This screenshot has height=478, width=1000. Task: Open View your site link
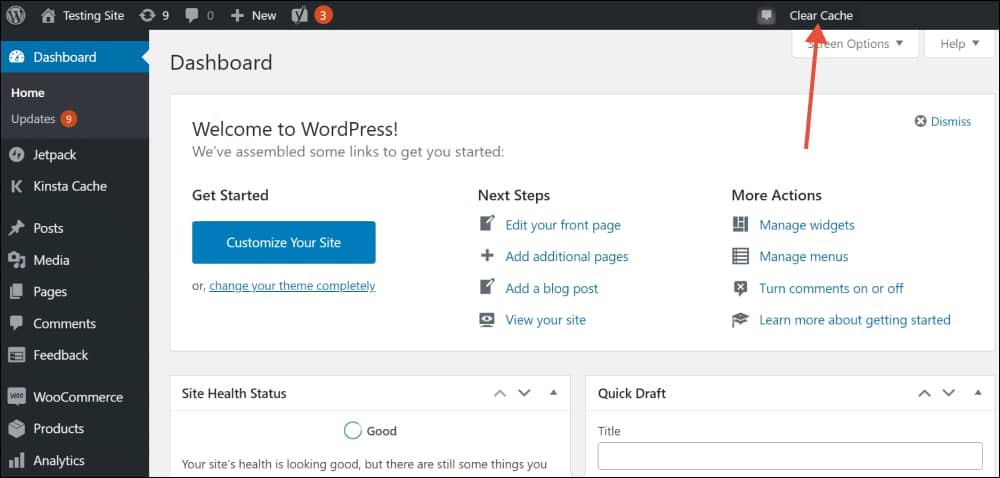pyautogui.click(x=545, y=320)
